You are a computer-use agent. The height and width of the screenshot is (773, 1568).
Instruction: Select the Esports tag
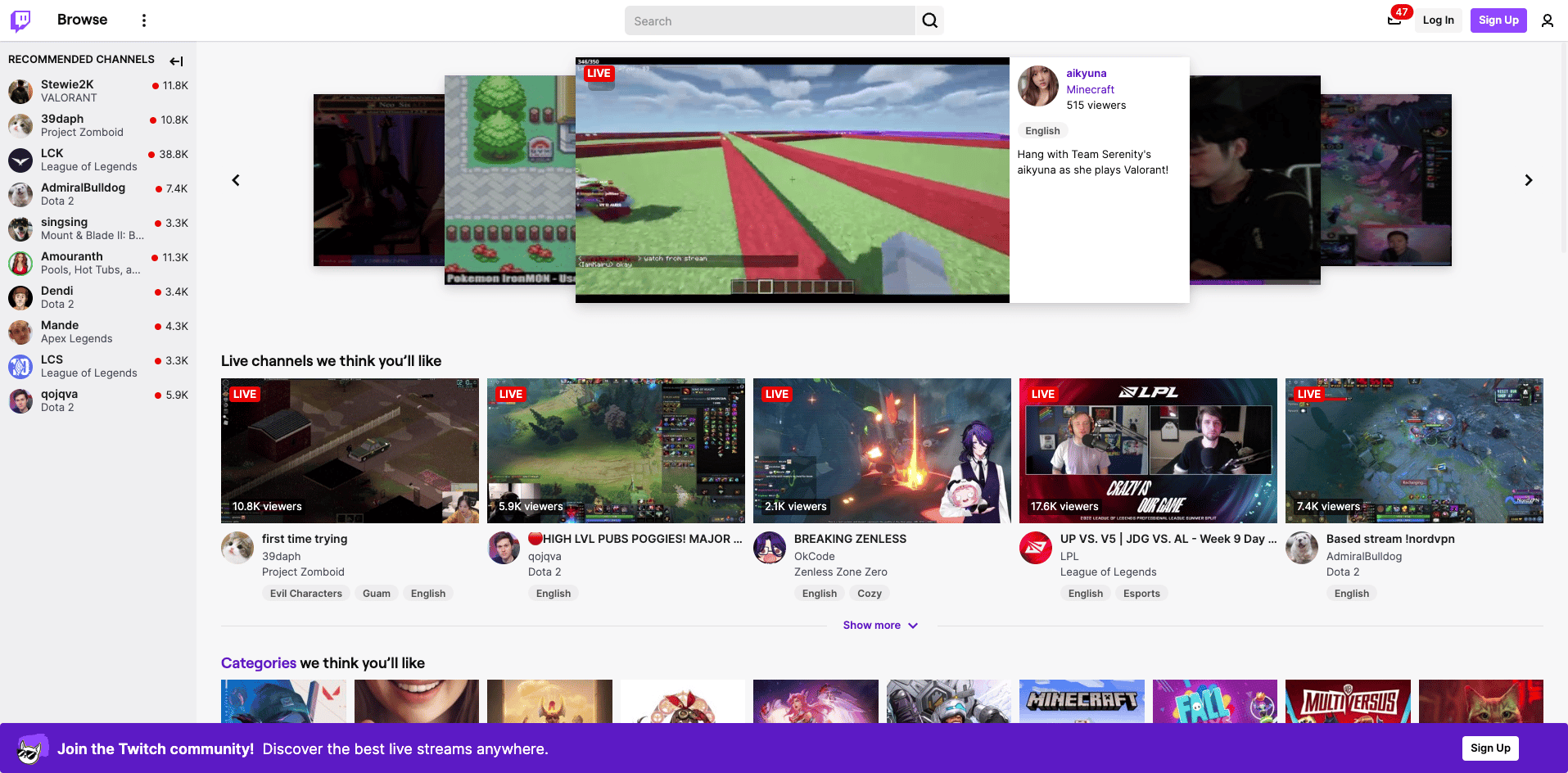pyautogui.click(x=1141, y=594)
